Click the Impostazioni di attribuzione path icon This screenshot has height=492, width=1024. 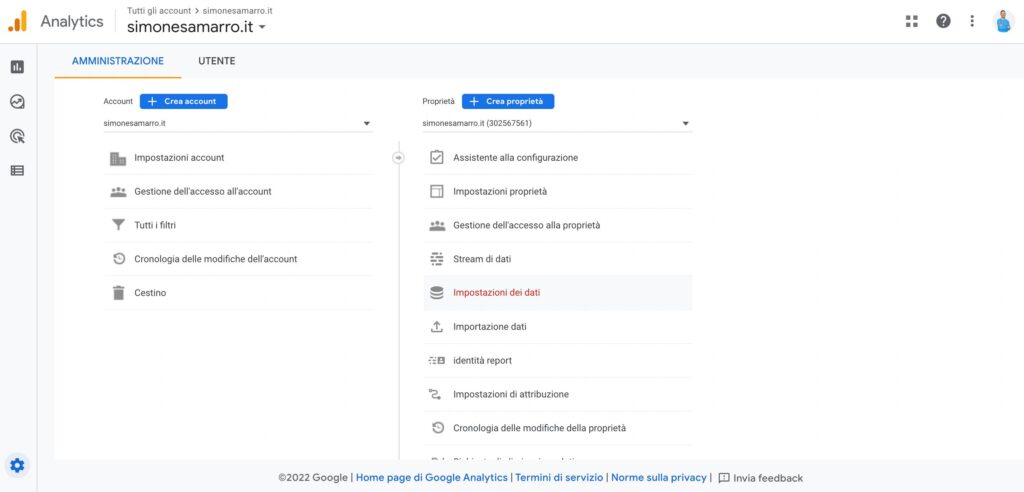coord(437,394)
